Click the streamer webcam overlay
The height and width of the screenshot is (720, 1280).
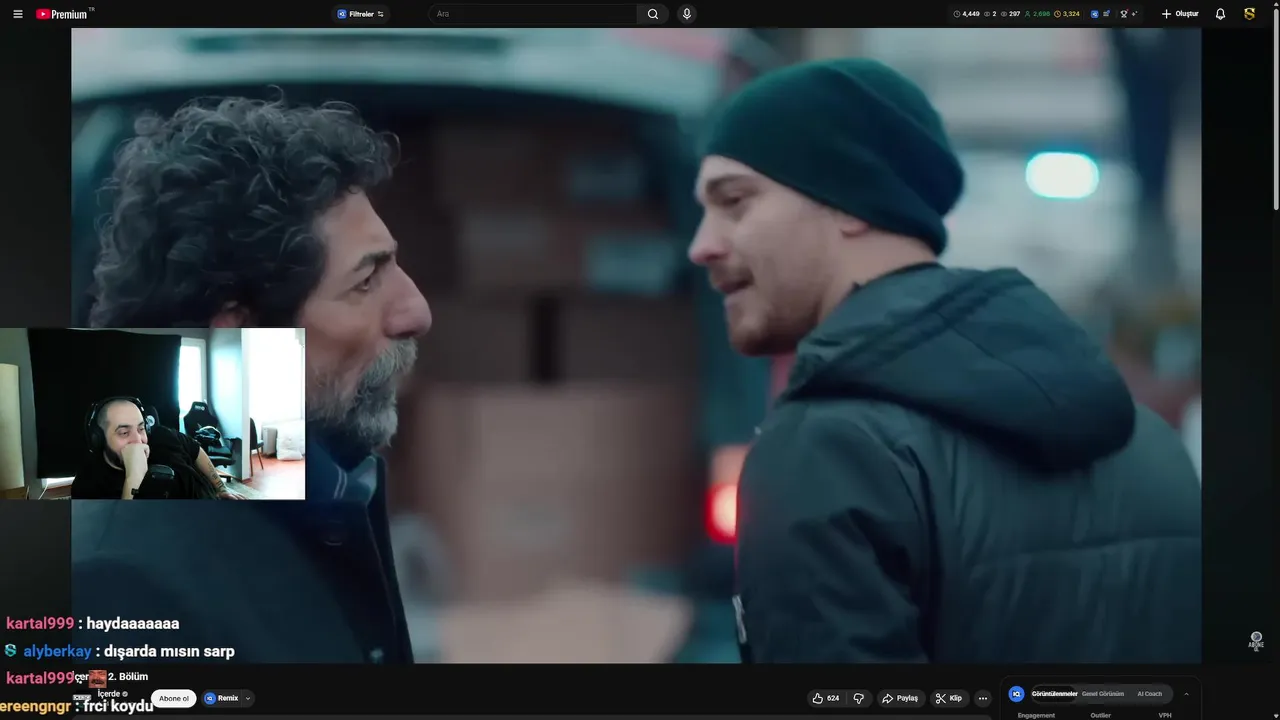152,413
